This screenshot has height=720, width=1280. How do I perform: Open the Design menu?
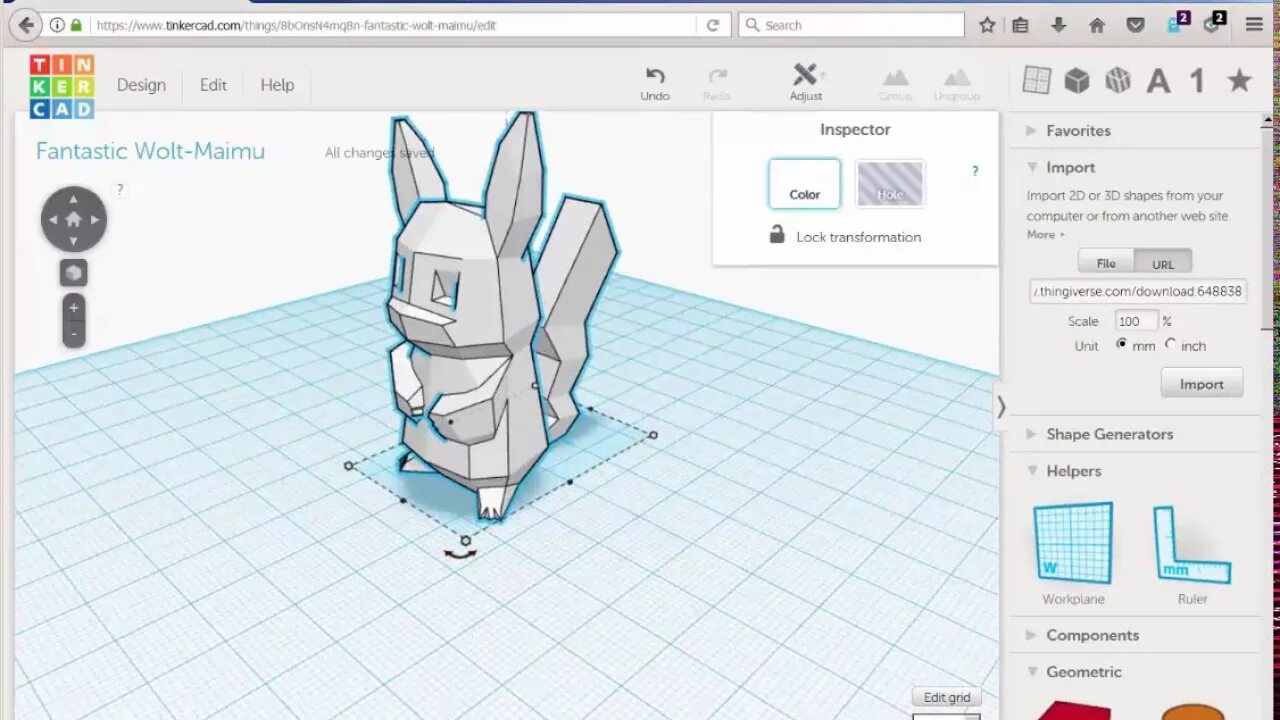(x=141, y=85)
